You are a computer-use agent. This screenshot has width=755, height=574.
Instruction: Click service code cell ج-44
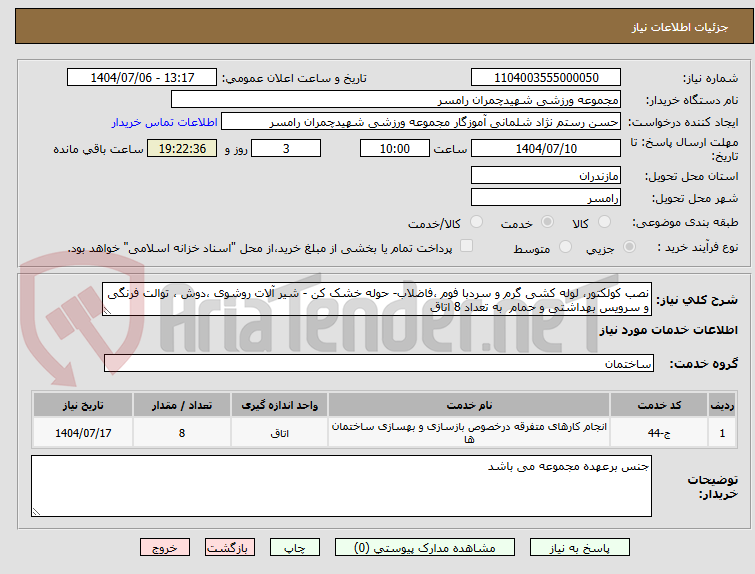pyautogui.click(x=659, y=433)
